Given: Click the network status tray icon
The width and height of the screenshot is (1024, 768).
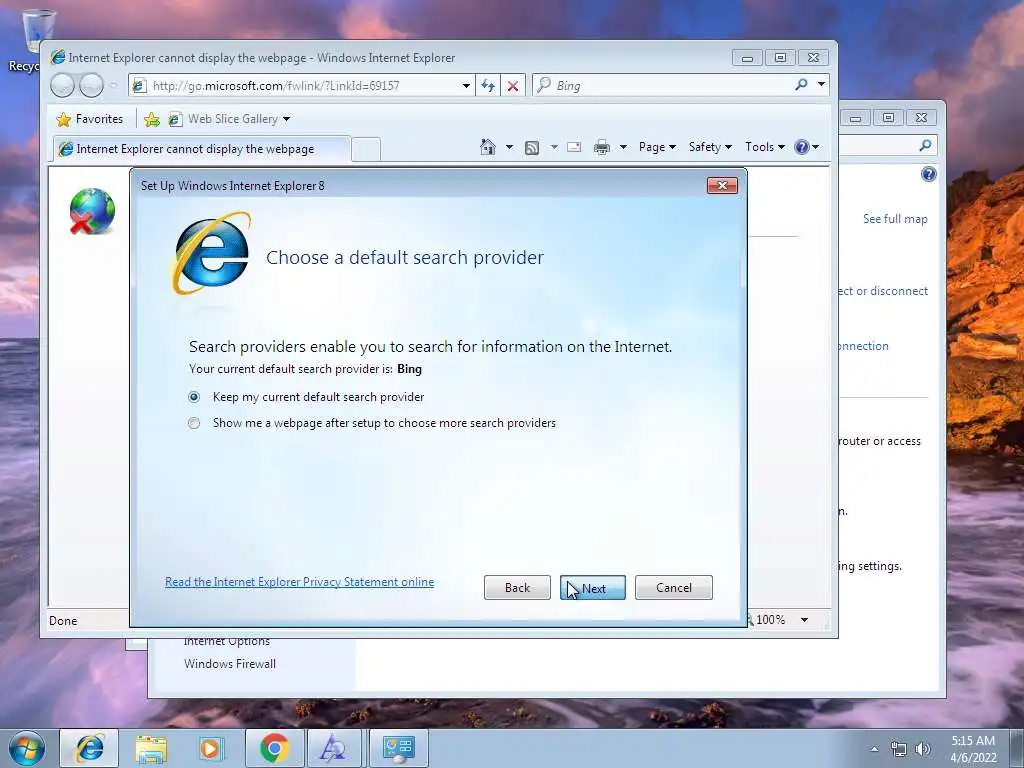Looking at the screenshot, I should point(899,749).
